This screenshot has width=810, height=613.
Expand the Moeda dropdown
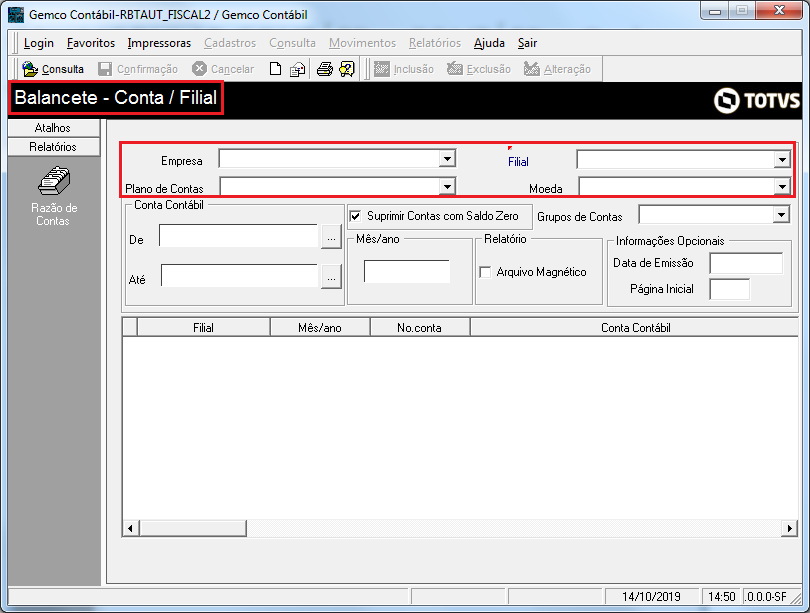pos(782,186)
